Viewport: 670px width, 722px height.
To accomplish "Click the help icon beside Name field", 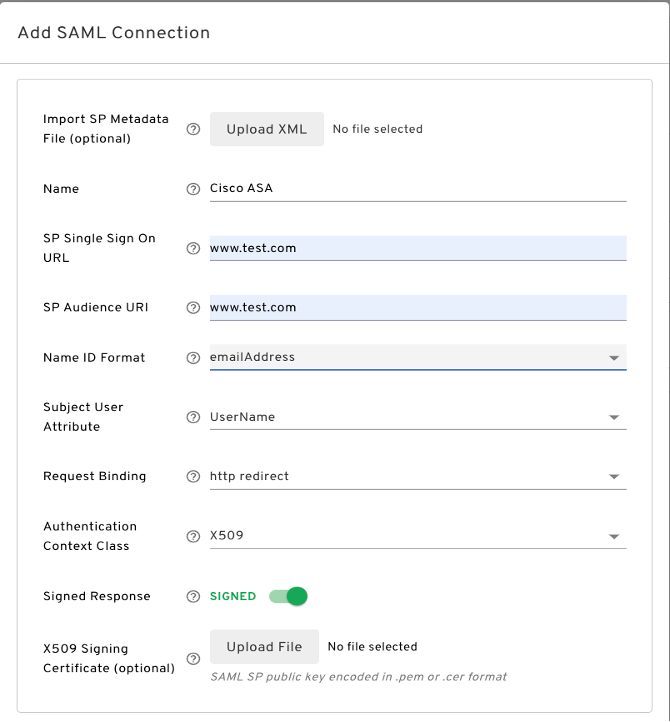I will (194, 189).
